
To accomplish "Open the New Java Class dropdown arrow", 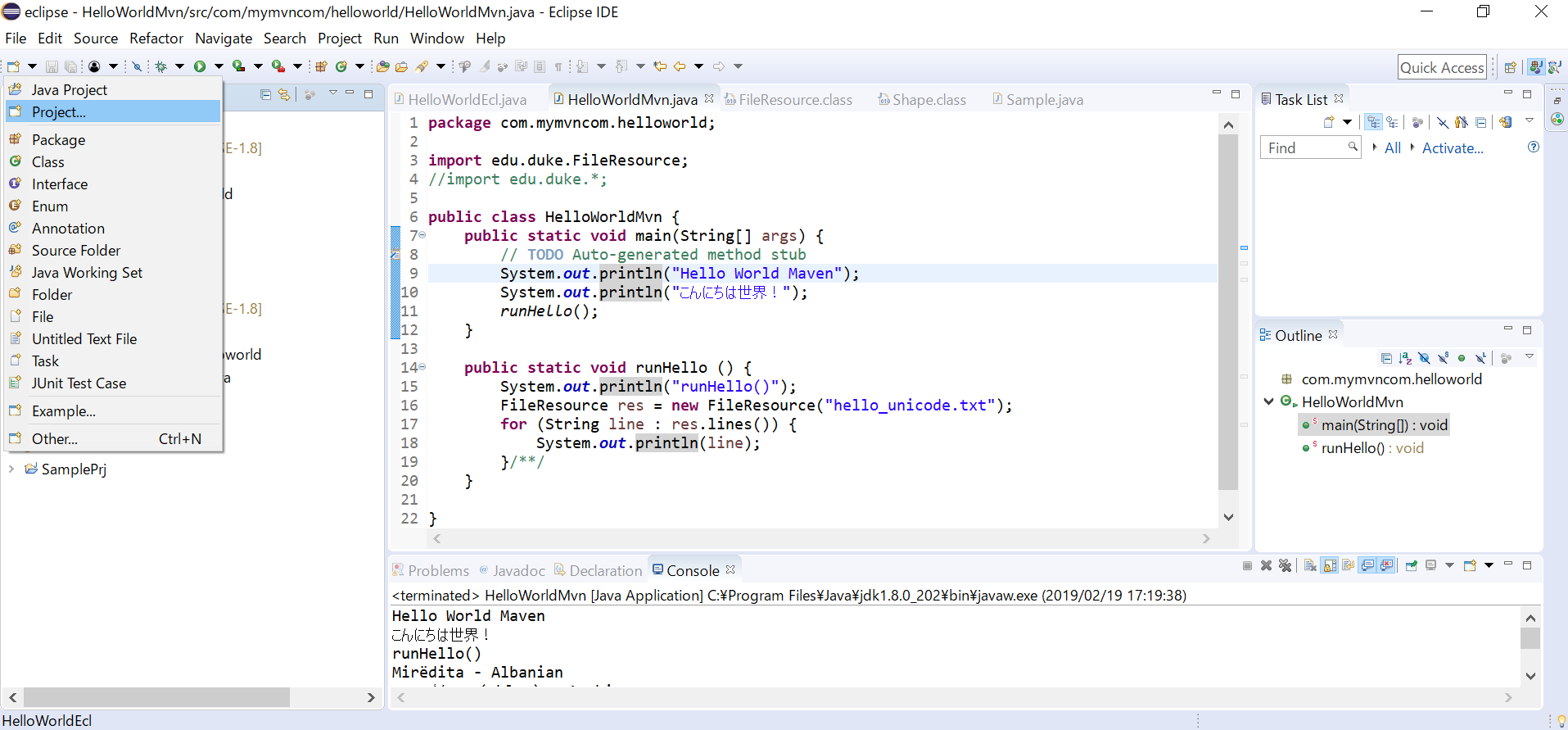I will tap(359, 66).
